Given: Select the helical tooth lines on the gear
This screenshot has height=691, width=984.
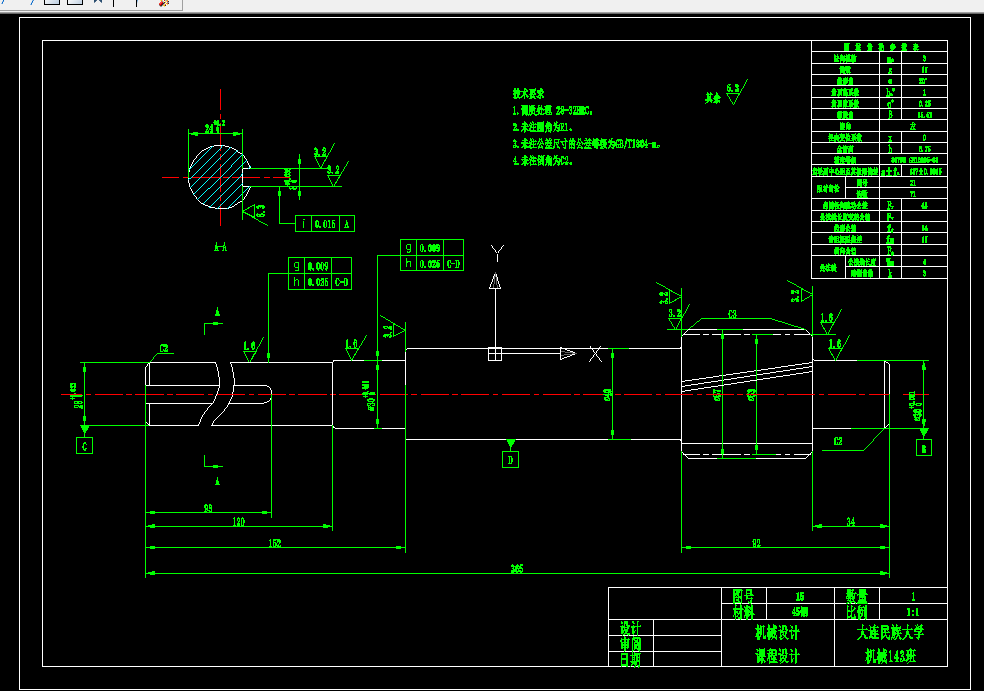Looking at the screenshot, I should point(747,377).
